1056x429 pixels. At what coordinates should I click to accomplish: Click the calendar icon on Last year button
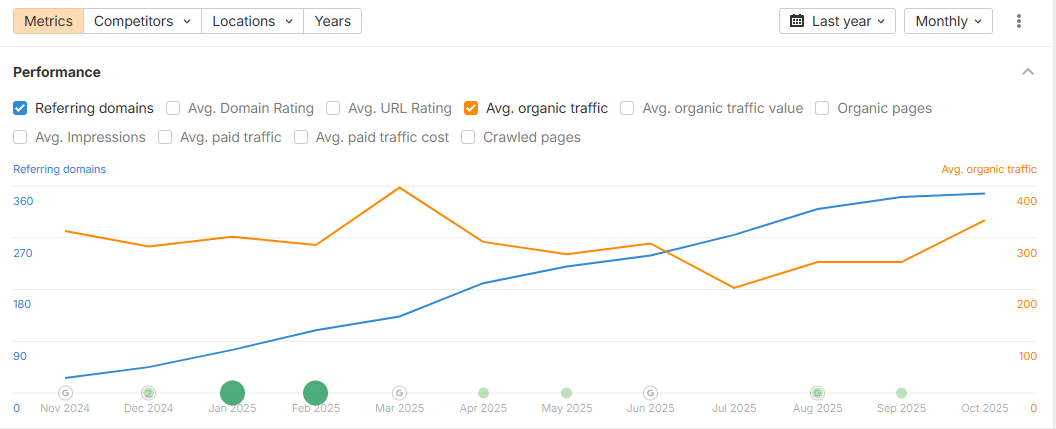pos(797,21)
